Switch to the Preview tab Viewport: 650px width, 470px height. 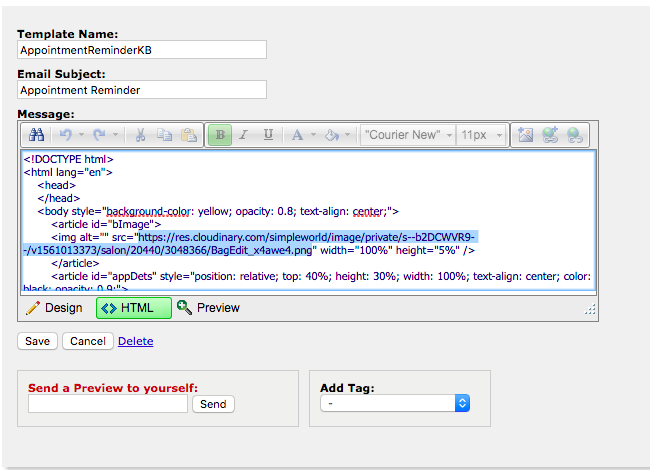(x=209, y=308)
